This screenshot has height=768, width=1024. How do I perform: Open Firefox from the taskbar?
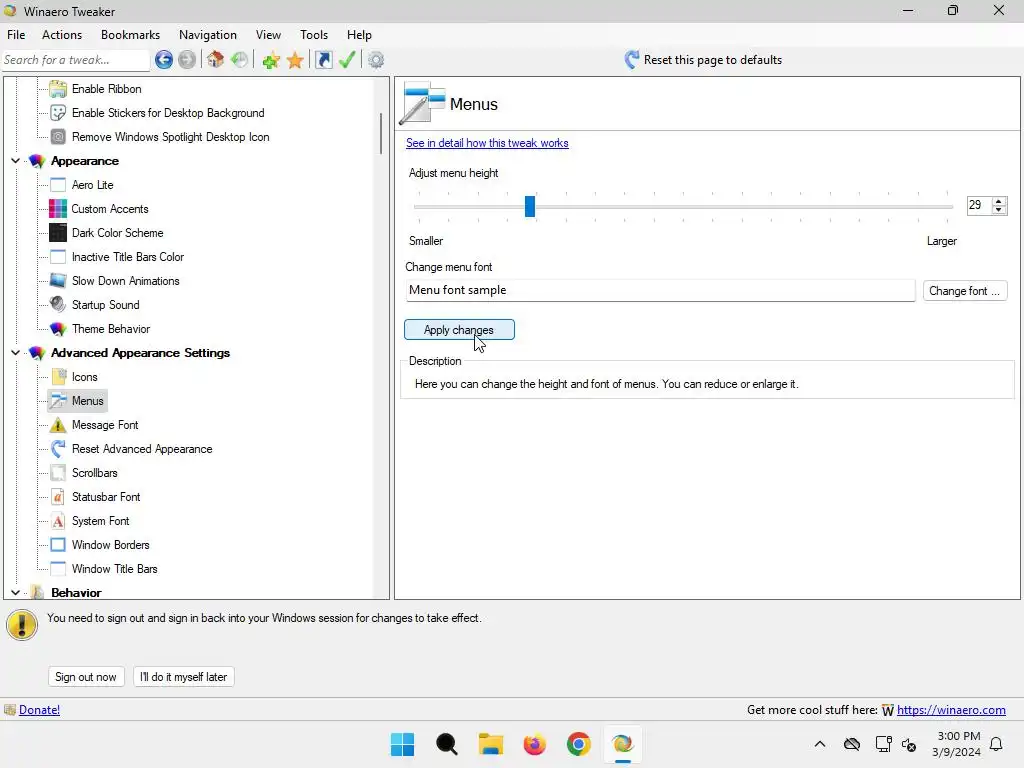click(534, 744)
